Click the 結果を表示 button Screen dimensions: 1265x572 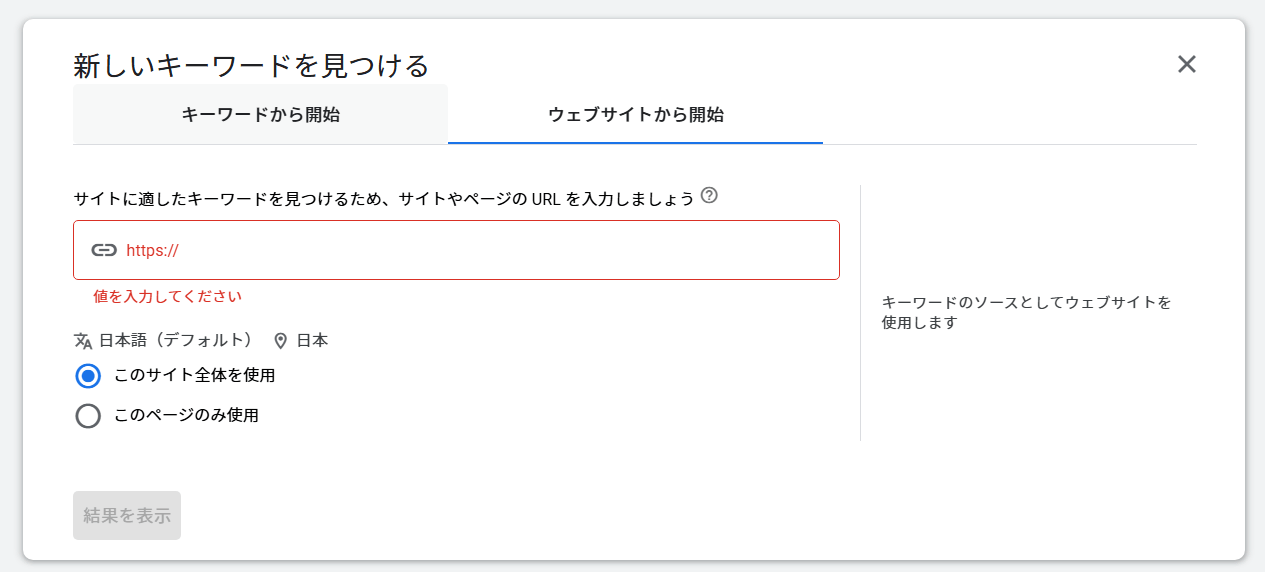click(127, 515)
